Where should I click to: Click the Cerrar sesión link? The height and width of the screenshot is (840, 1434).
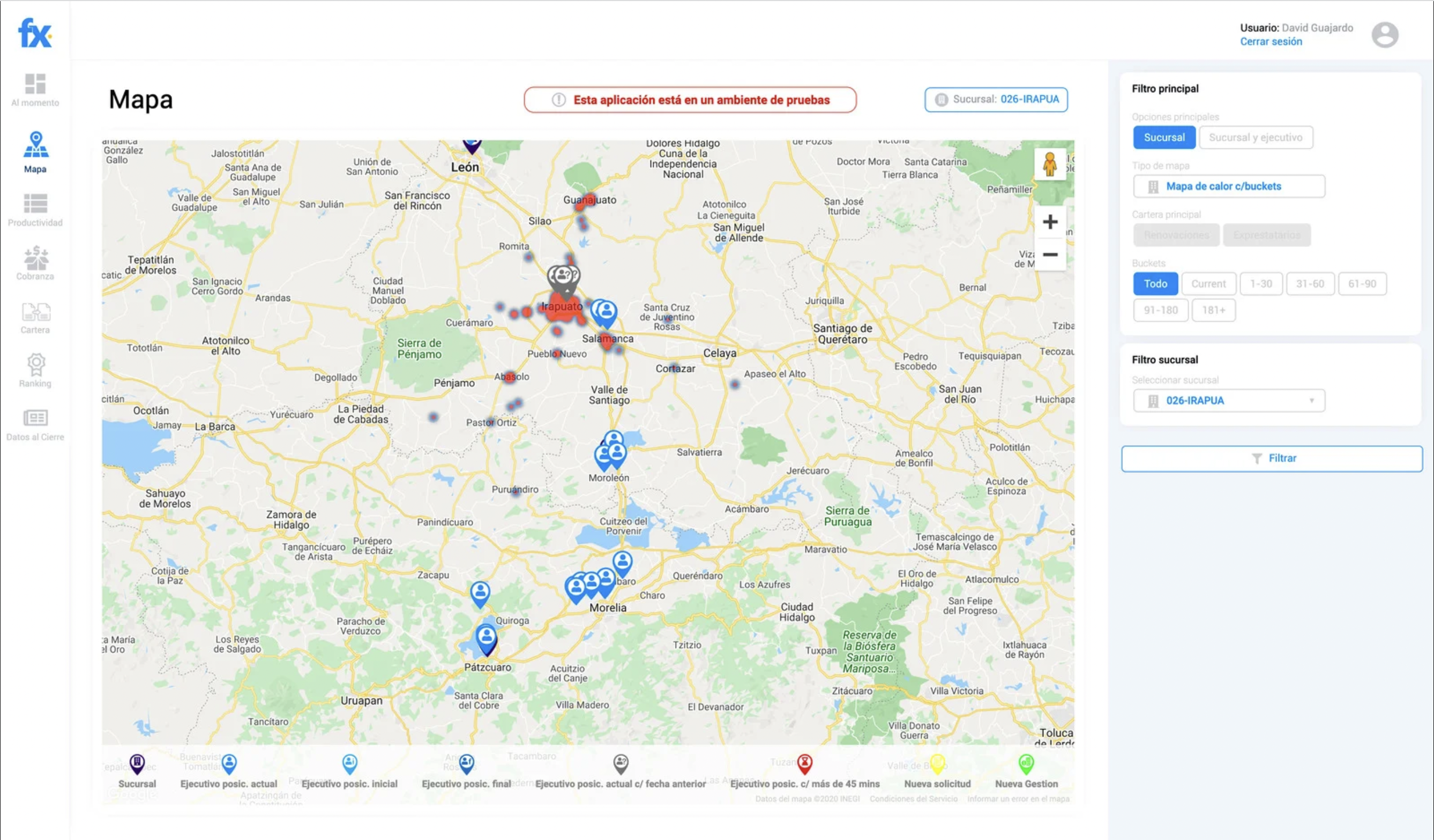point(1271,41)
